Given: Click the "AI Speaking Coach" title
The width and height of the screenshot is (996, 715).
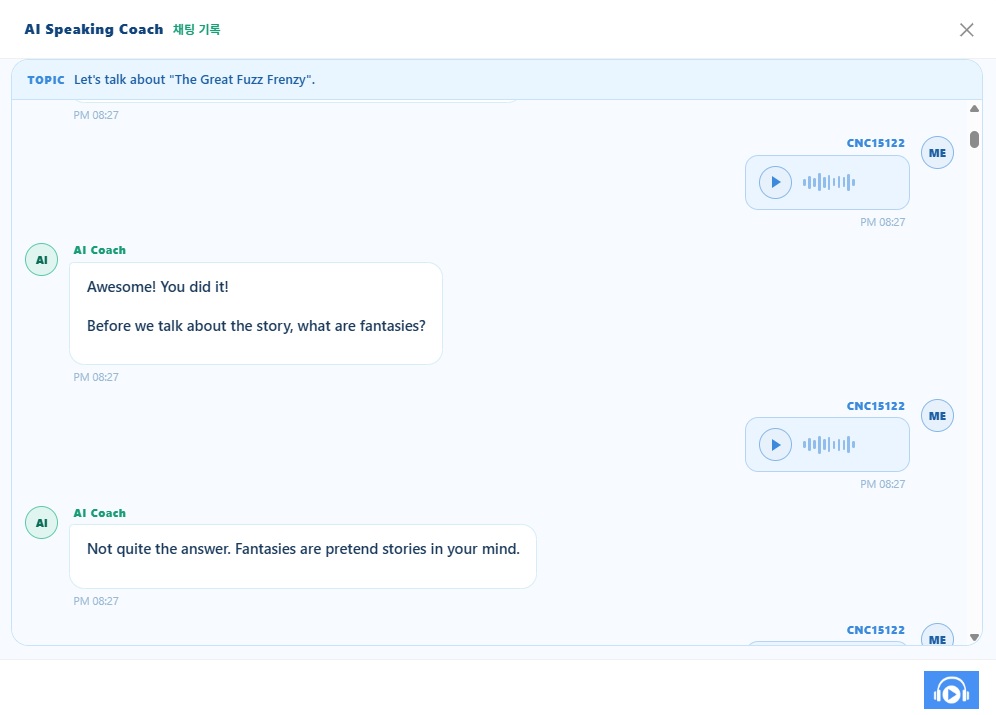Looking at the screenshot, I should (x=94, y=29).
